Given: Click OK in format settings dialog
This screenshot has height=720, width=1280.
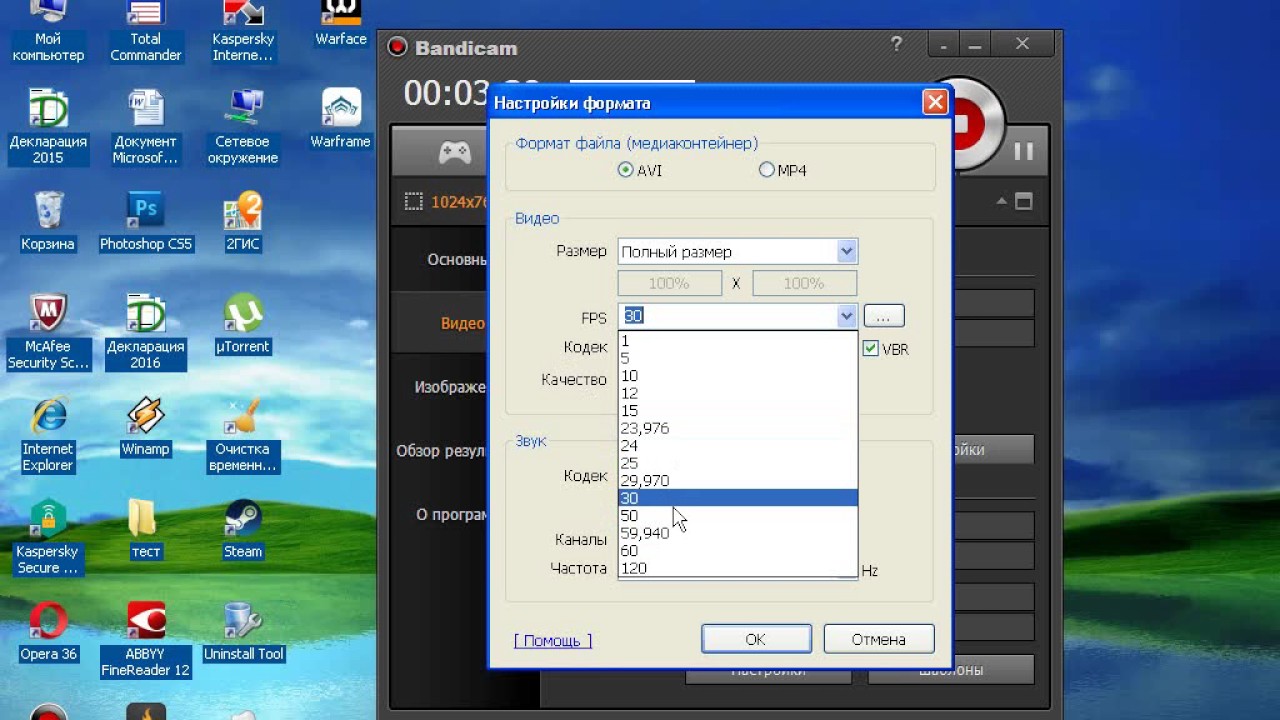Looking at the screenshot, I should 756,639.
